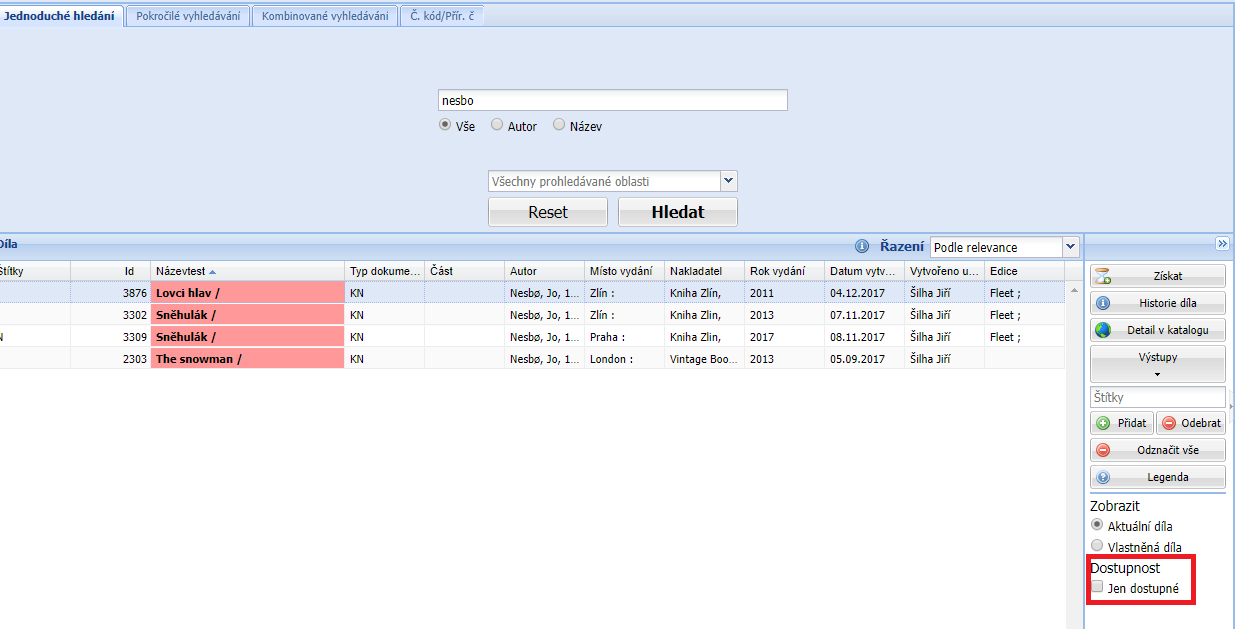Image resolution: width=1235 pixels, height=629 pixels.
Task: Click info icon next to Řazení
Action: pos(862,246)
